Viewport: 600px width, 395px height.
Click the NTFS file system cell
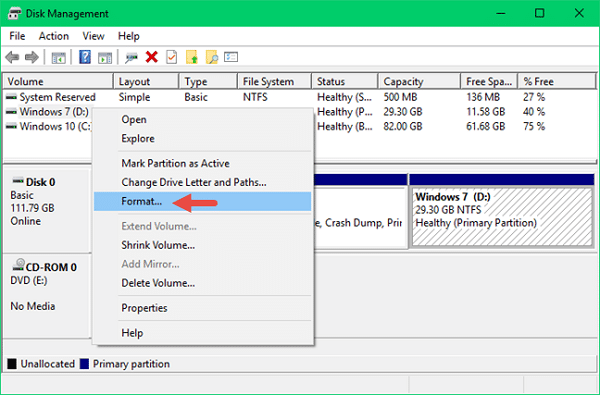(x=255, y=97)
